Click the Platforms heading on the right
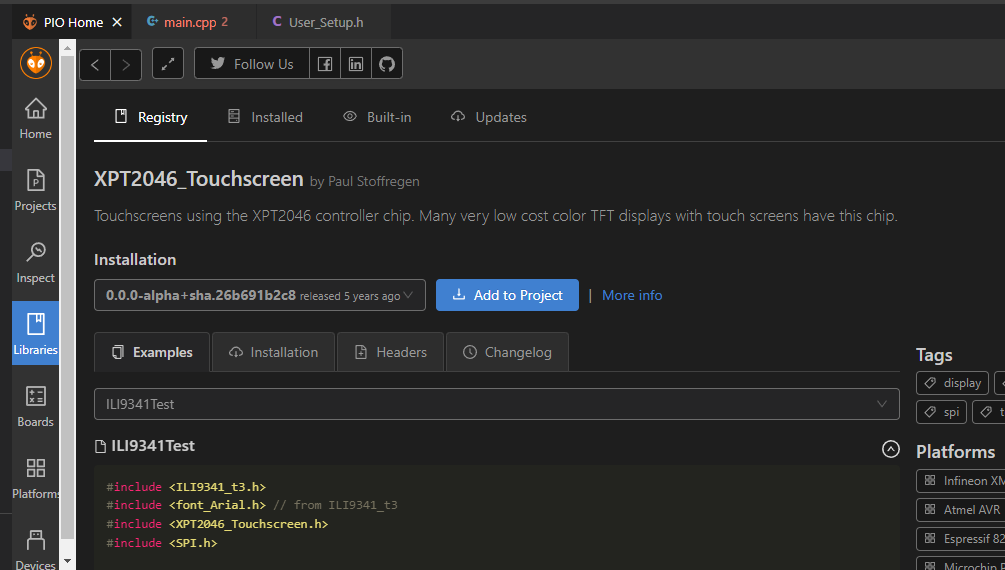 tap(956, 451)
